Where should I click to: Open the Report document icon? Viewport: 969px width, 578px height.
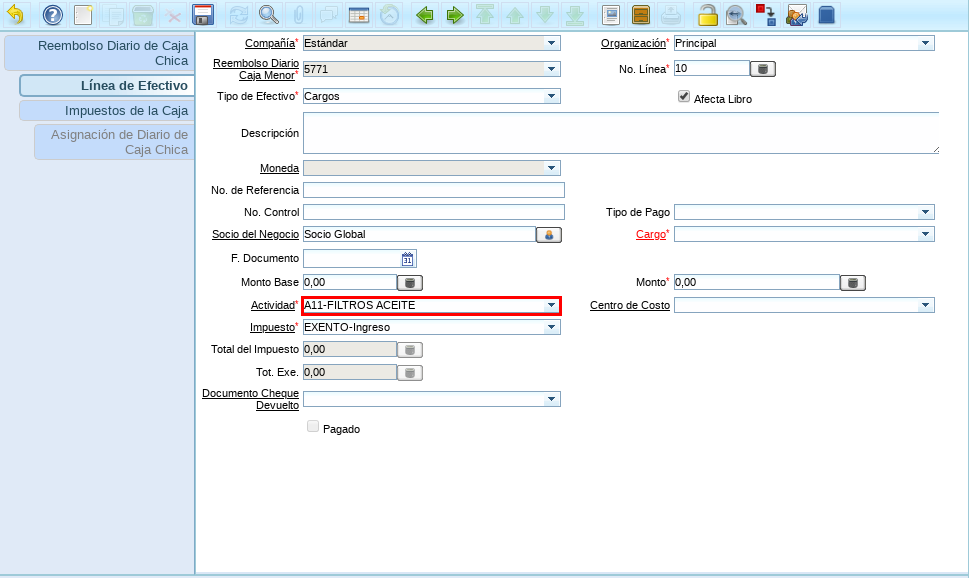pyautogui.click(x=611, y=14)
